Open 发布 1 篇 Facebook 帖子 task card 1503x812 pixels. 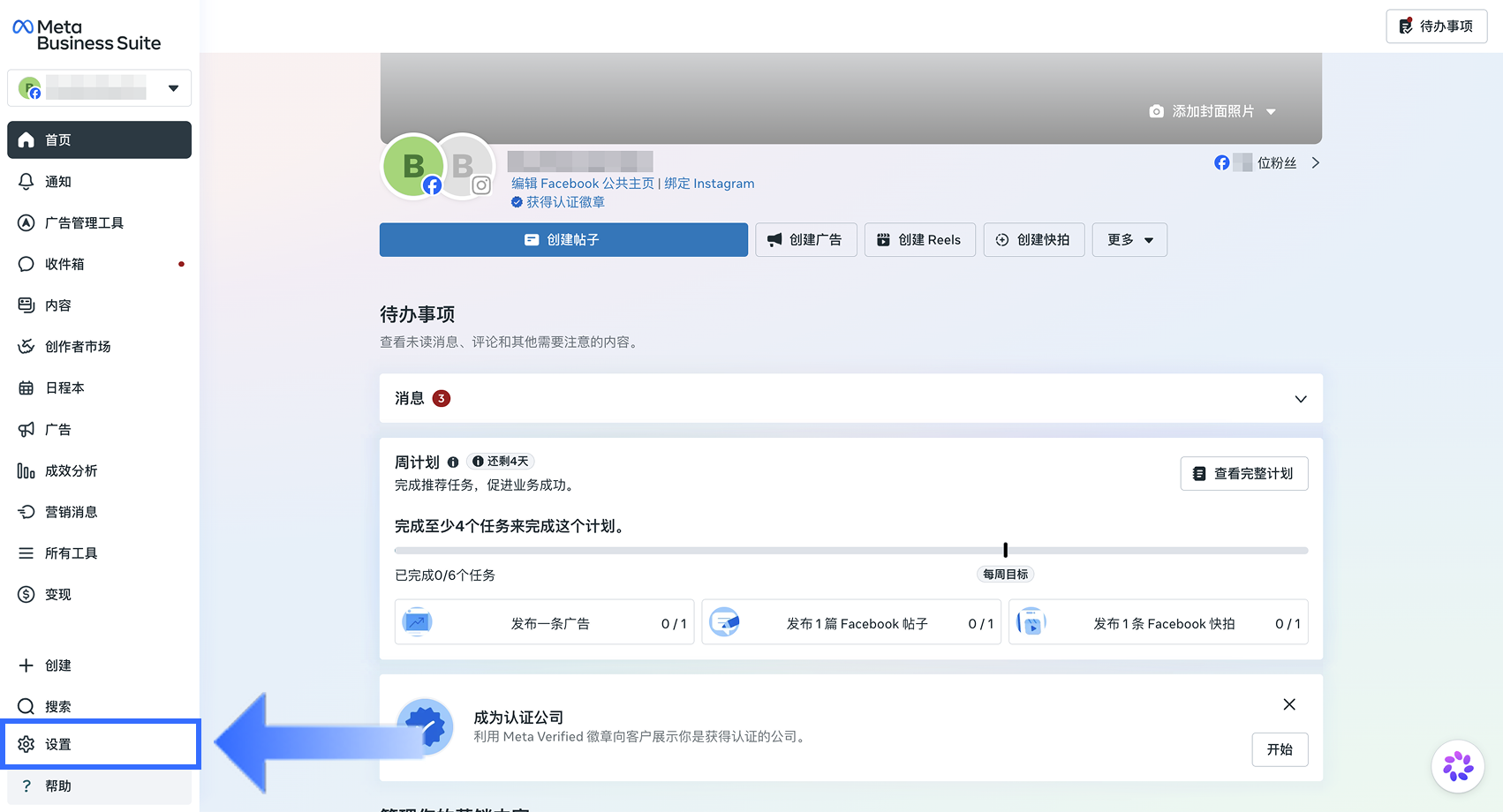[x=851, y=623]
